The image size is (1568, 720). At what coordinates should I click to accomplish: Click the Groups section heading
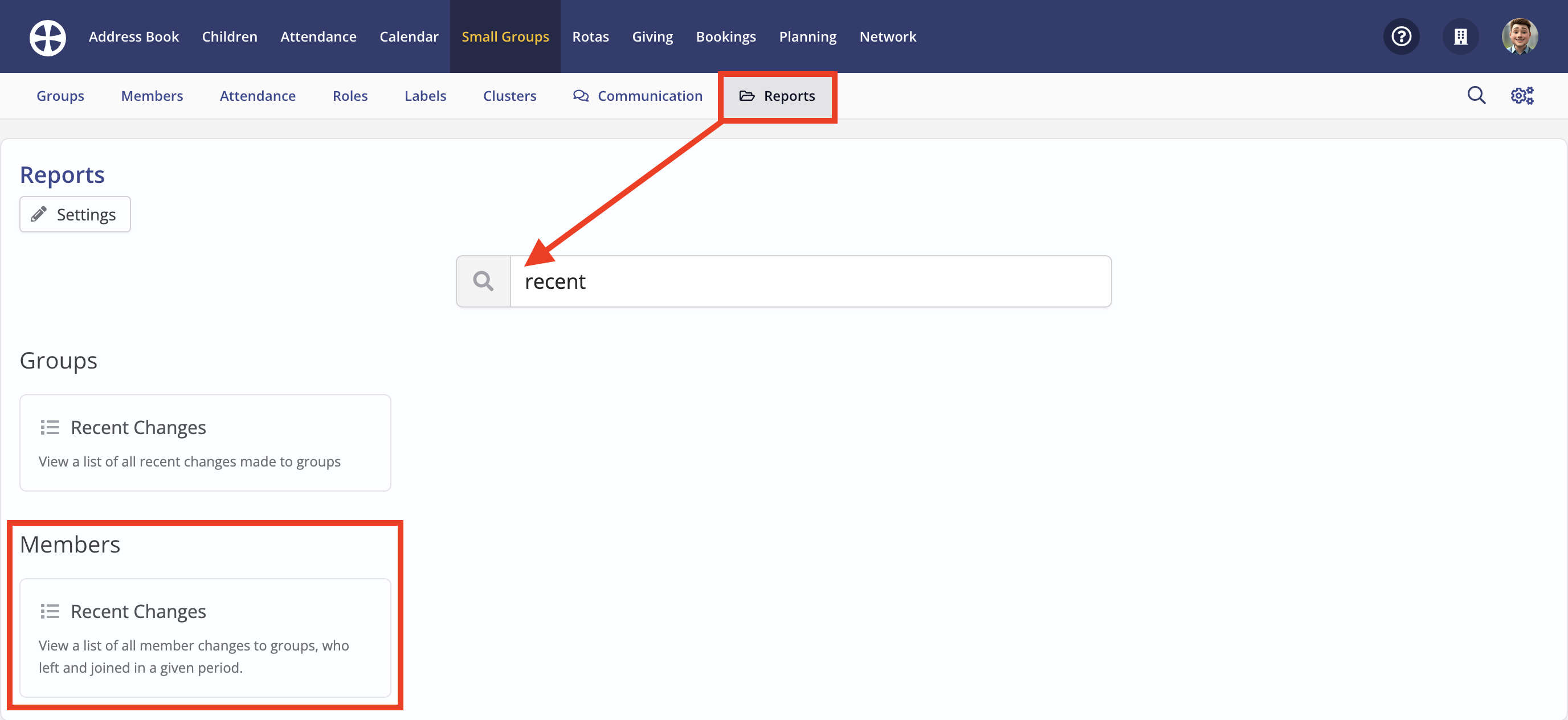point(59,361)
